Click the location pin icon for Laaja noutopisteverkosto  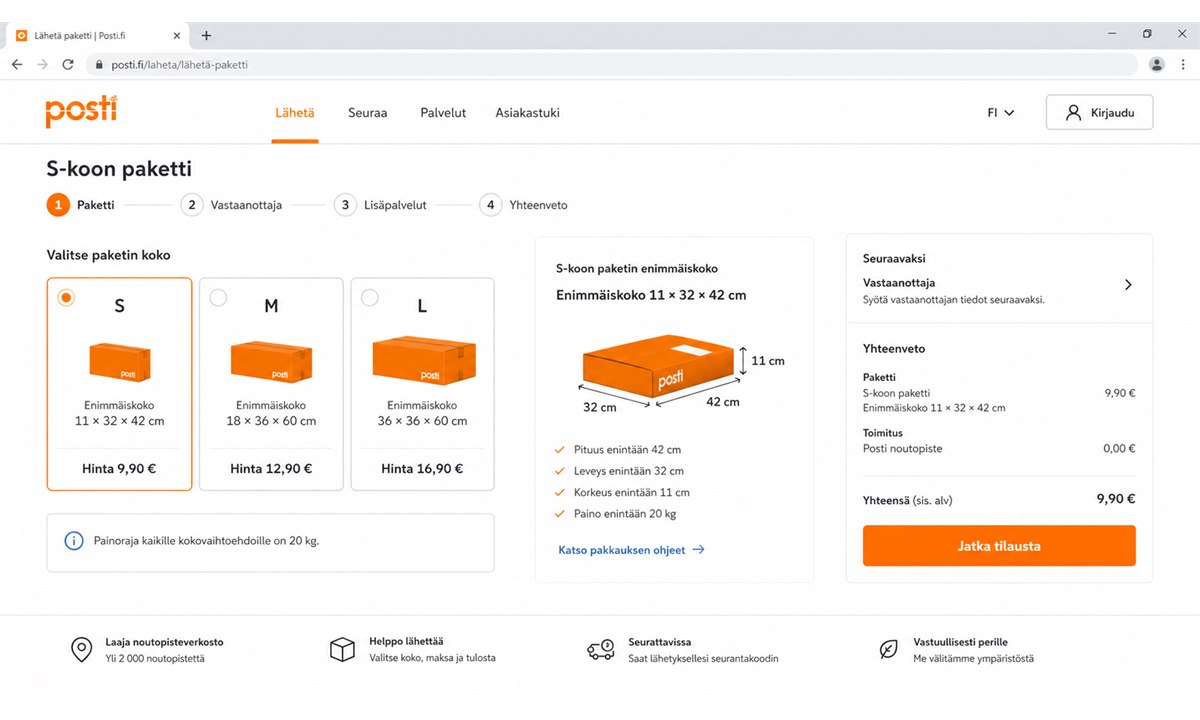tap(82, 650)
